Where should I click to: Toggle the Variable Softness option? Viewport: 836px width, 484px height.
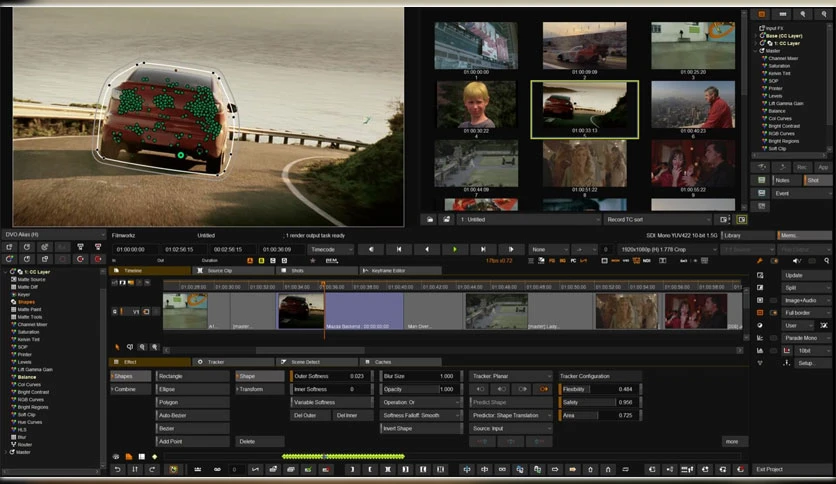pos(331,402)
